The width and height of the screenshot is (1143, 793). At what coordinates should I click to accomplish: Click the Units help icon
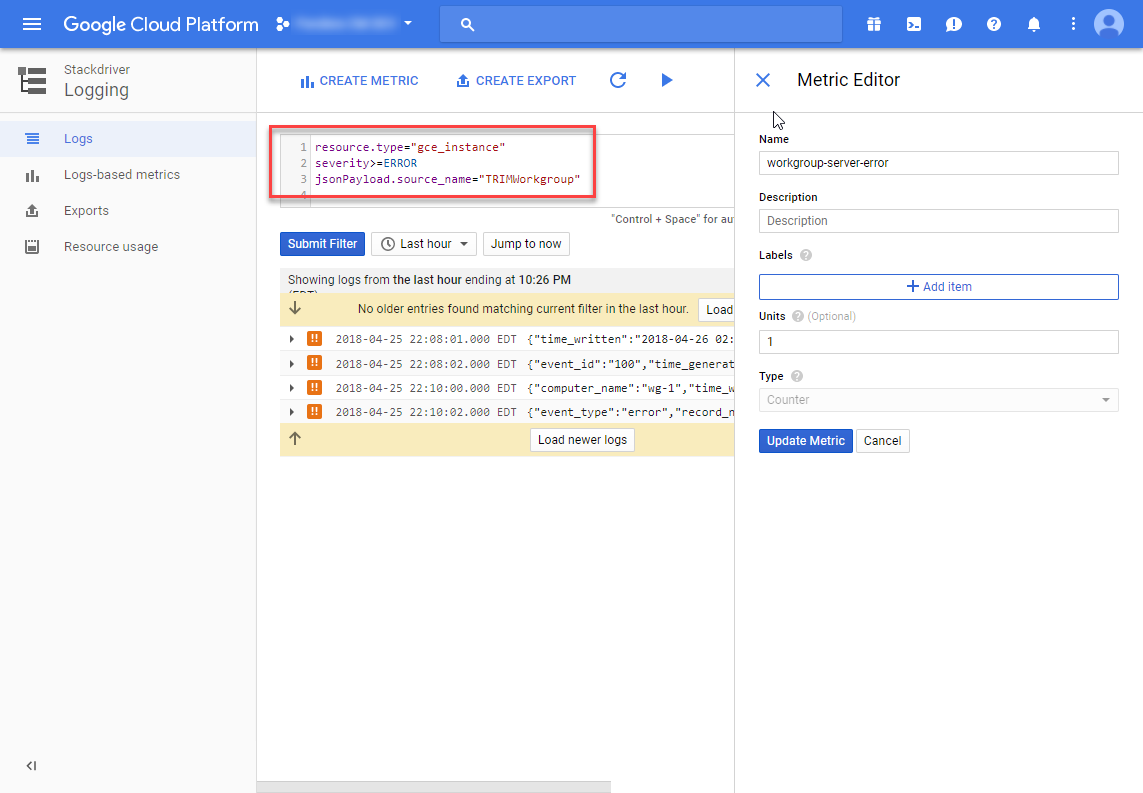coord(797,316)
